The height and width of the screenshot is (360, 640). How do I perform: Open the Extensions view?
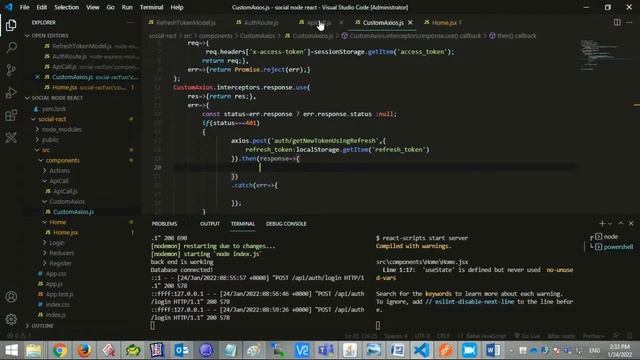pos(11,115)
